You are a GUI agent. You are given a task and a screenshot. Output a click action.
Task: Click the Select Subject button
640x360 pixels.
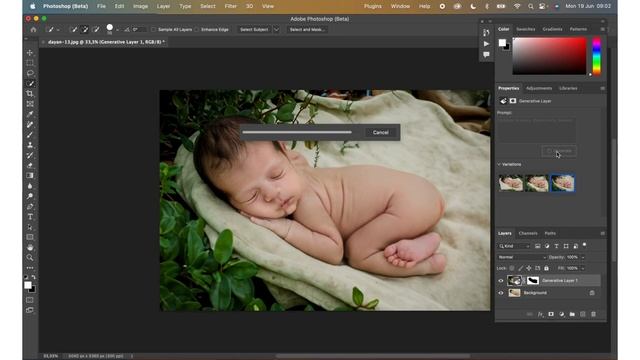tap(254, 29)
